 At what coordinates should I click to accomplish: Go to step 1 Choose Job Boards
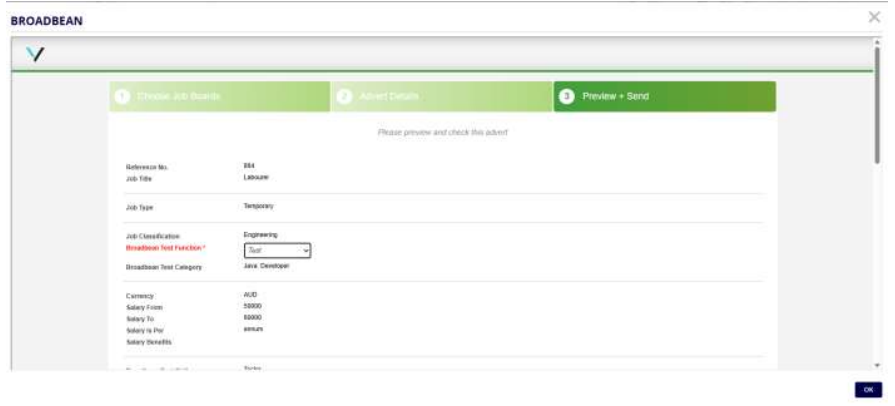tap(220, 97)
